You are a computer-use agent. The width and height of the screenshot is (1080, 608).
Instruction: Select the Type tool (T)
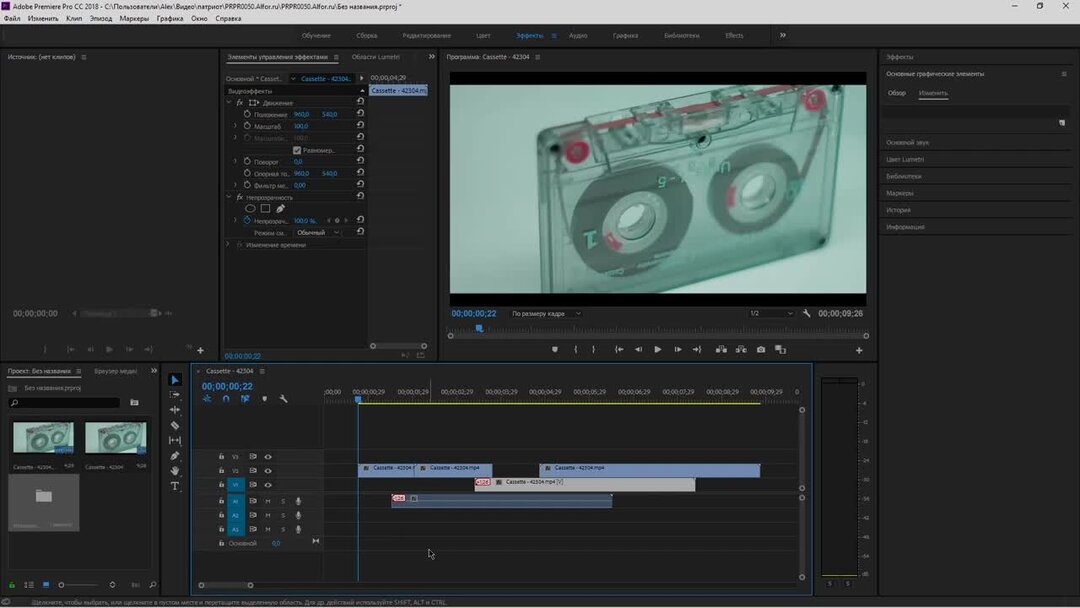click(175, 486)
